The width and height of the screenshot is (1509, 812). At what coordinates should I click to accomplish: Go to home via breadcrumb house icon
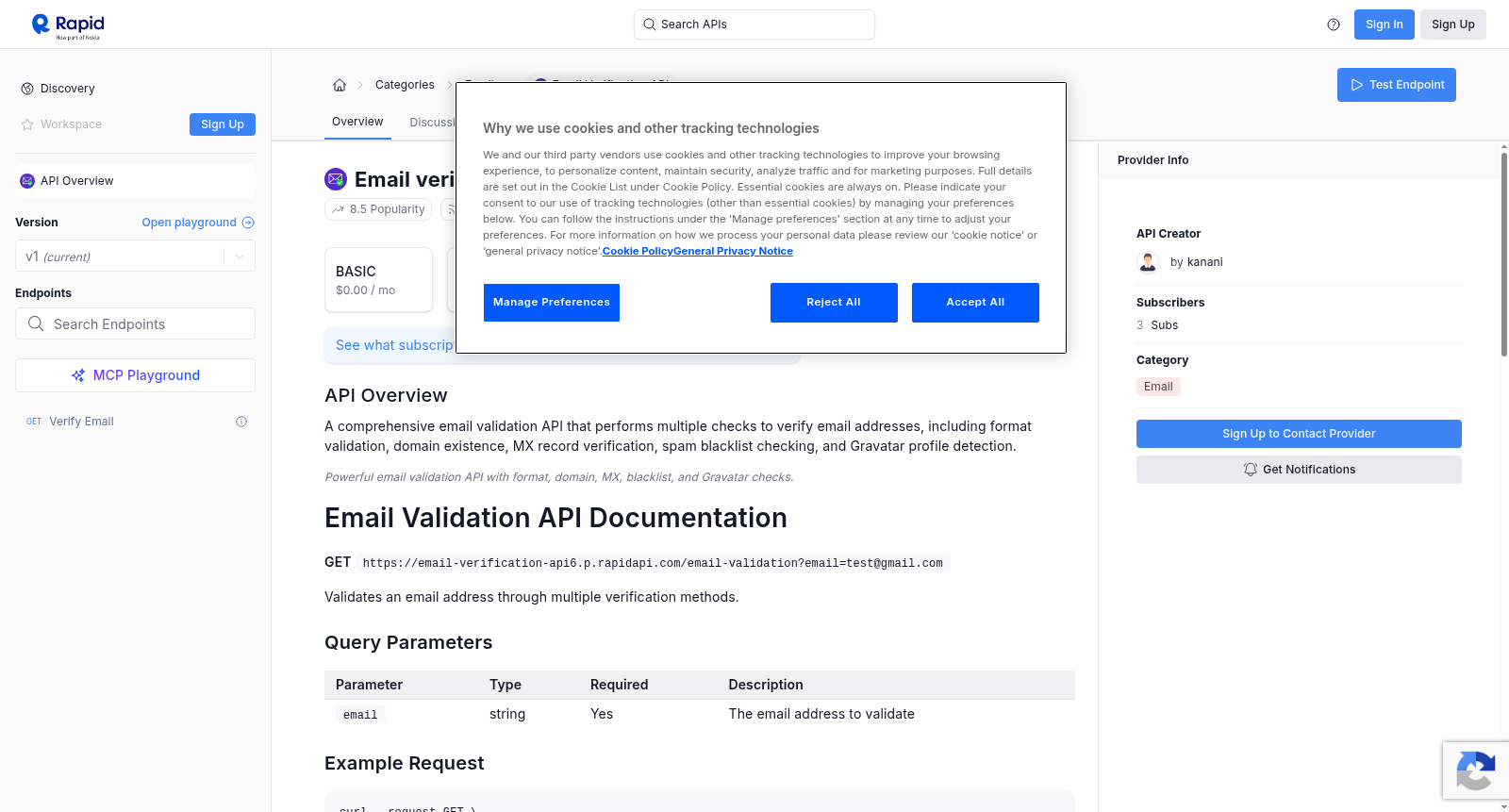click(x=340, y=85)
